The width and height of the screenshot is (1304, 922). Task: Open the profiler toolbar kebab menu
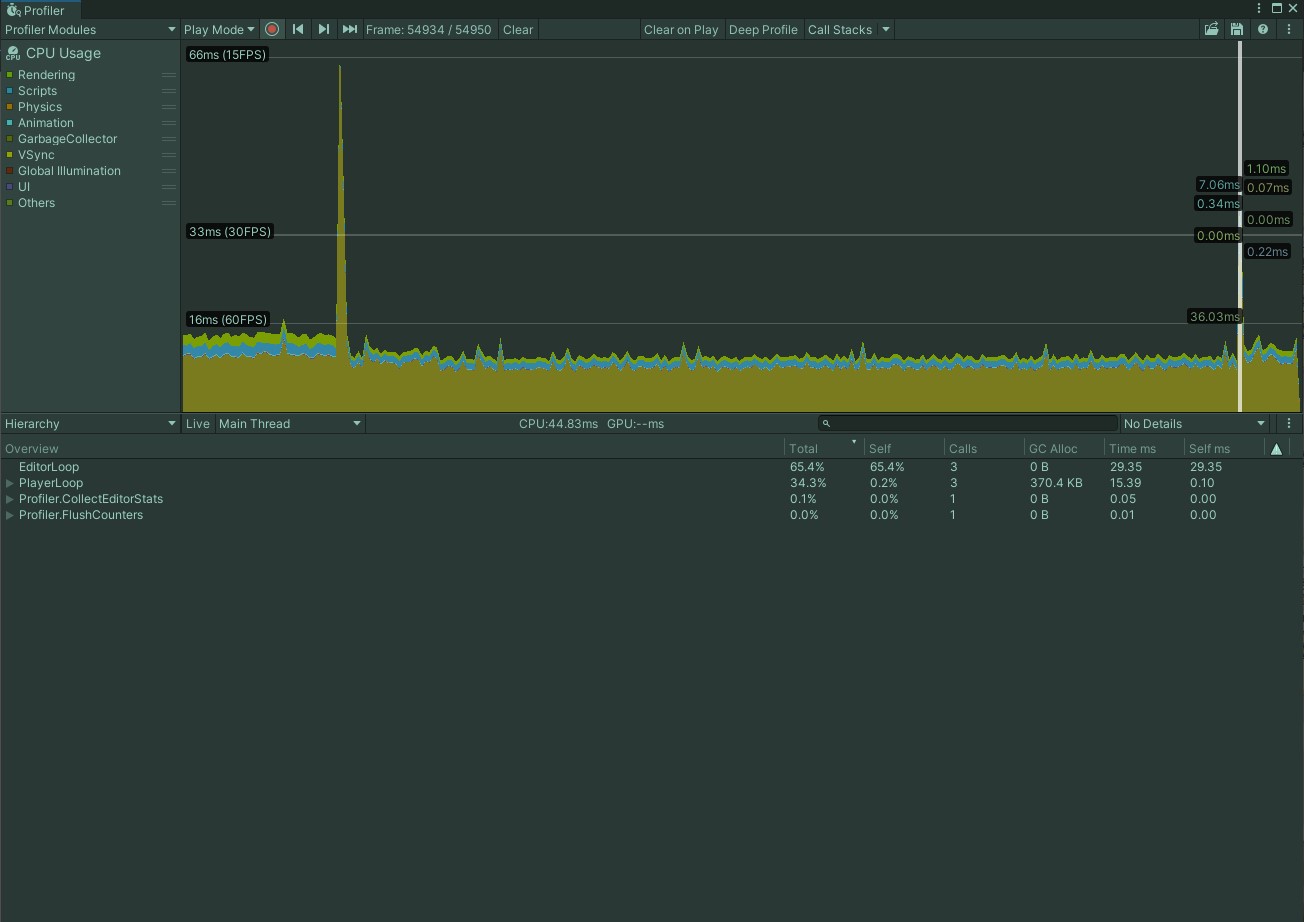[1288, 29]
